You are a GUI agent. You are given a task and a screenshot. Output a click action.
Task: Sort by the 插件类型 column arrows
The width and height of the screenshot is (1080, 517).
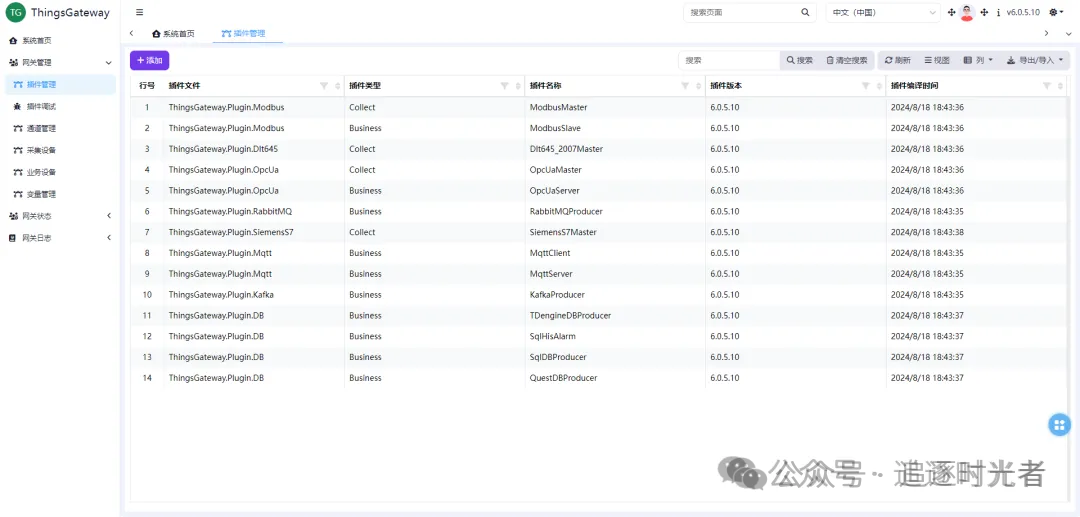[x=518, y=86]
